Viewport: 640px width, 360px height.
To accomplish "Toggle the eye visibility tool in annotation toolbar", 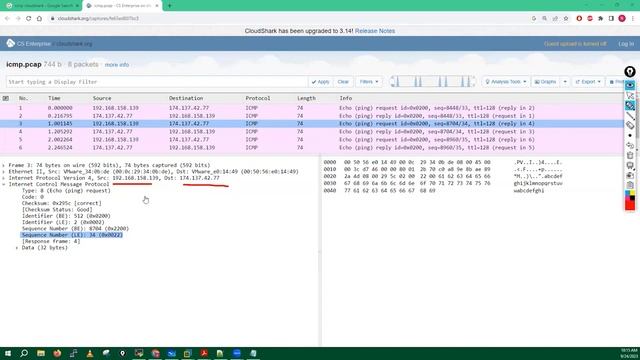I will [x=630, y=85].
